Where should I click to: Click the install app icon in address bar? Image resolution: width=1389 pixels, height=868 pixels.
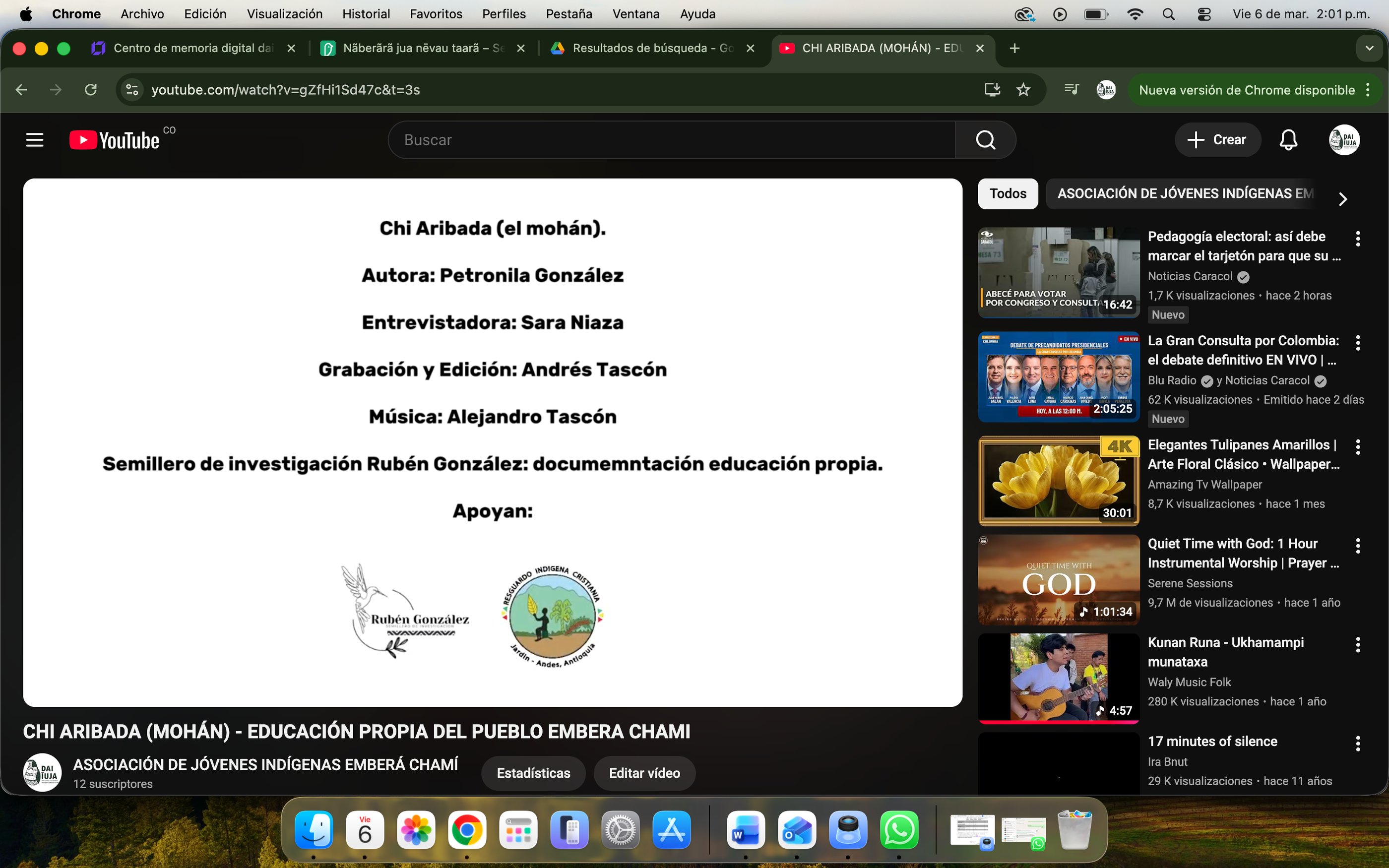(x=992, y=90)
